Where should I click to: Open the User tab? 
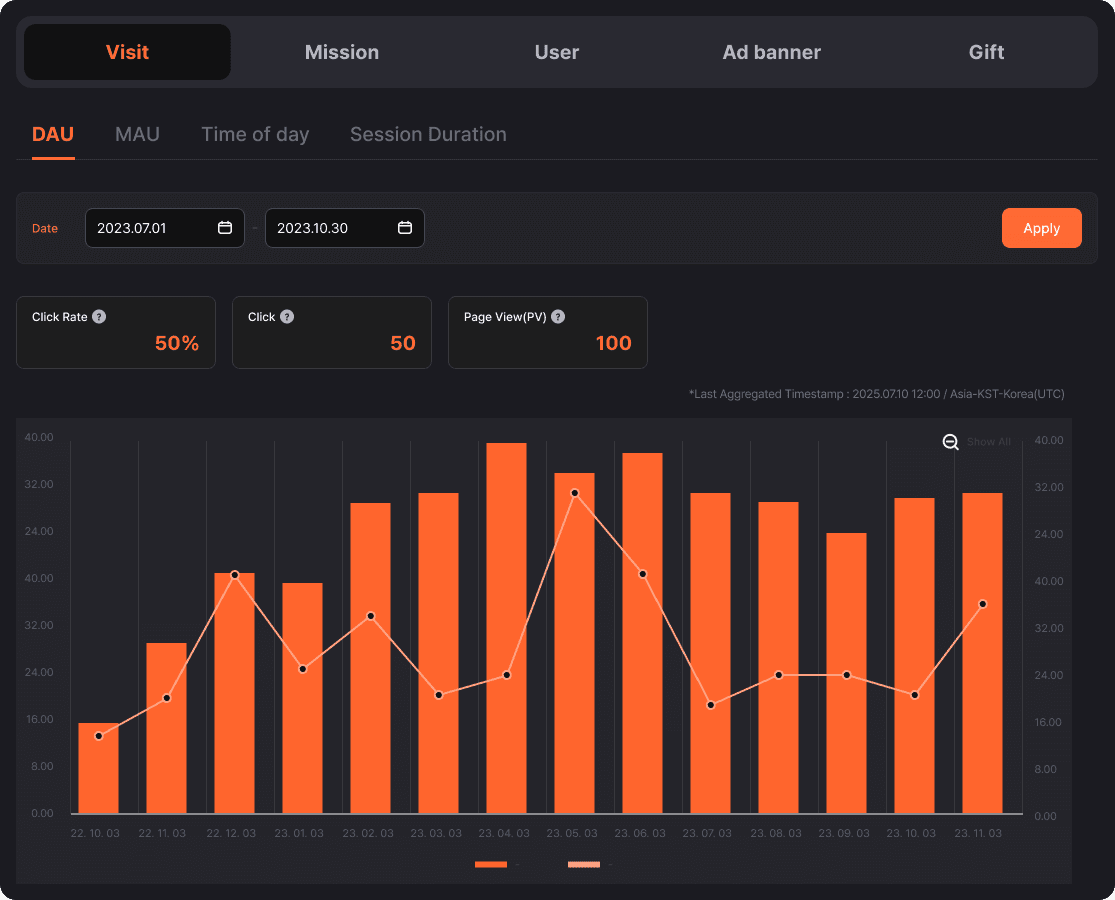click(x=557, y=52)
